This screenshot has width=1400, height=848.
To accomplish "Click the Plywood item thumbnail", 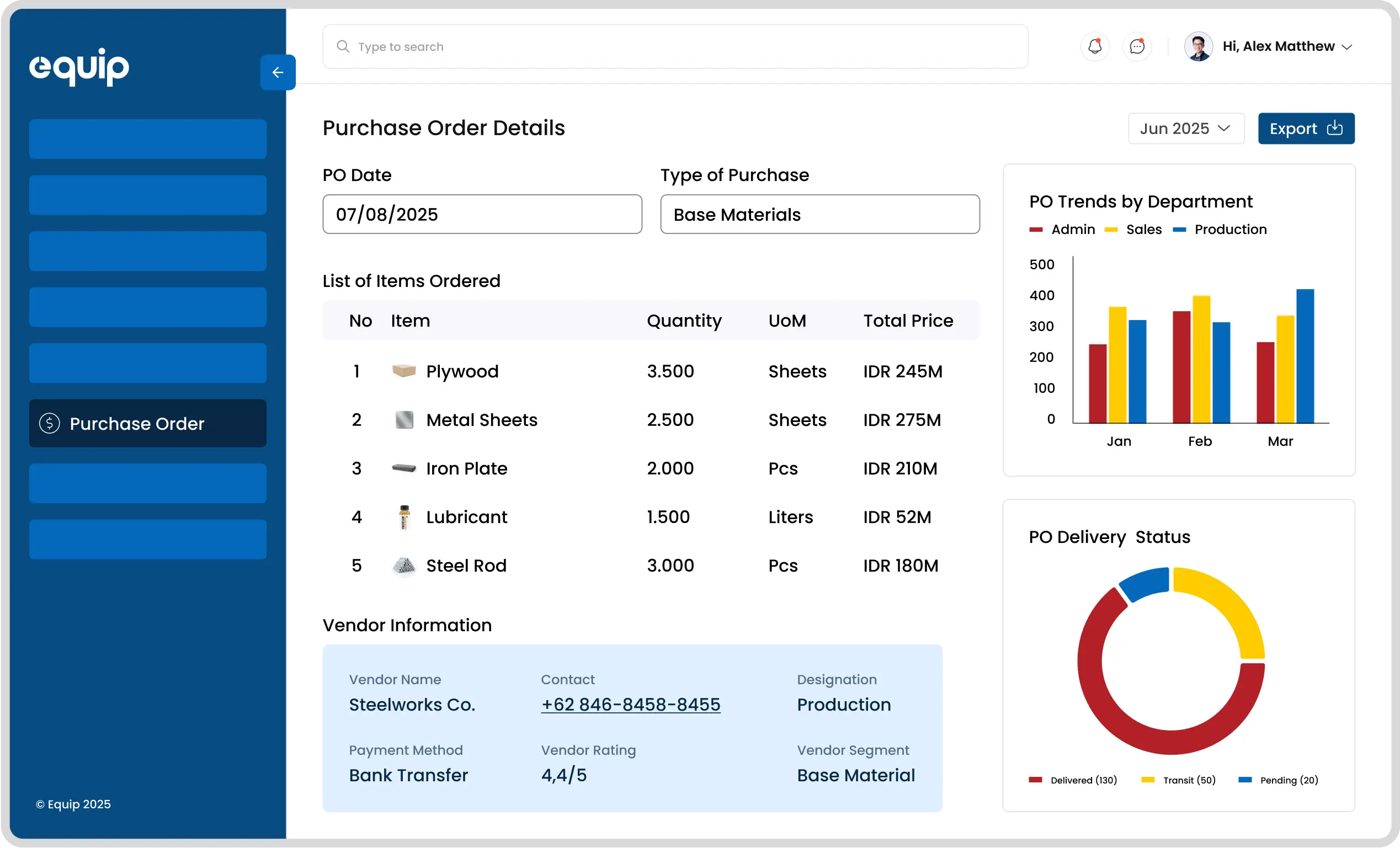I will [404, 371].
